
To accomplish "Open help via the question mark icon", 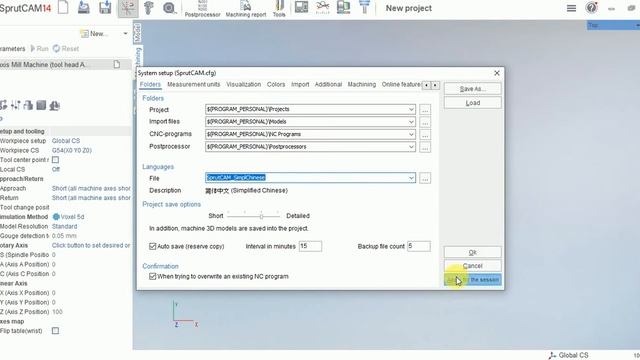I will pos(591,8).
